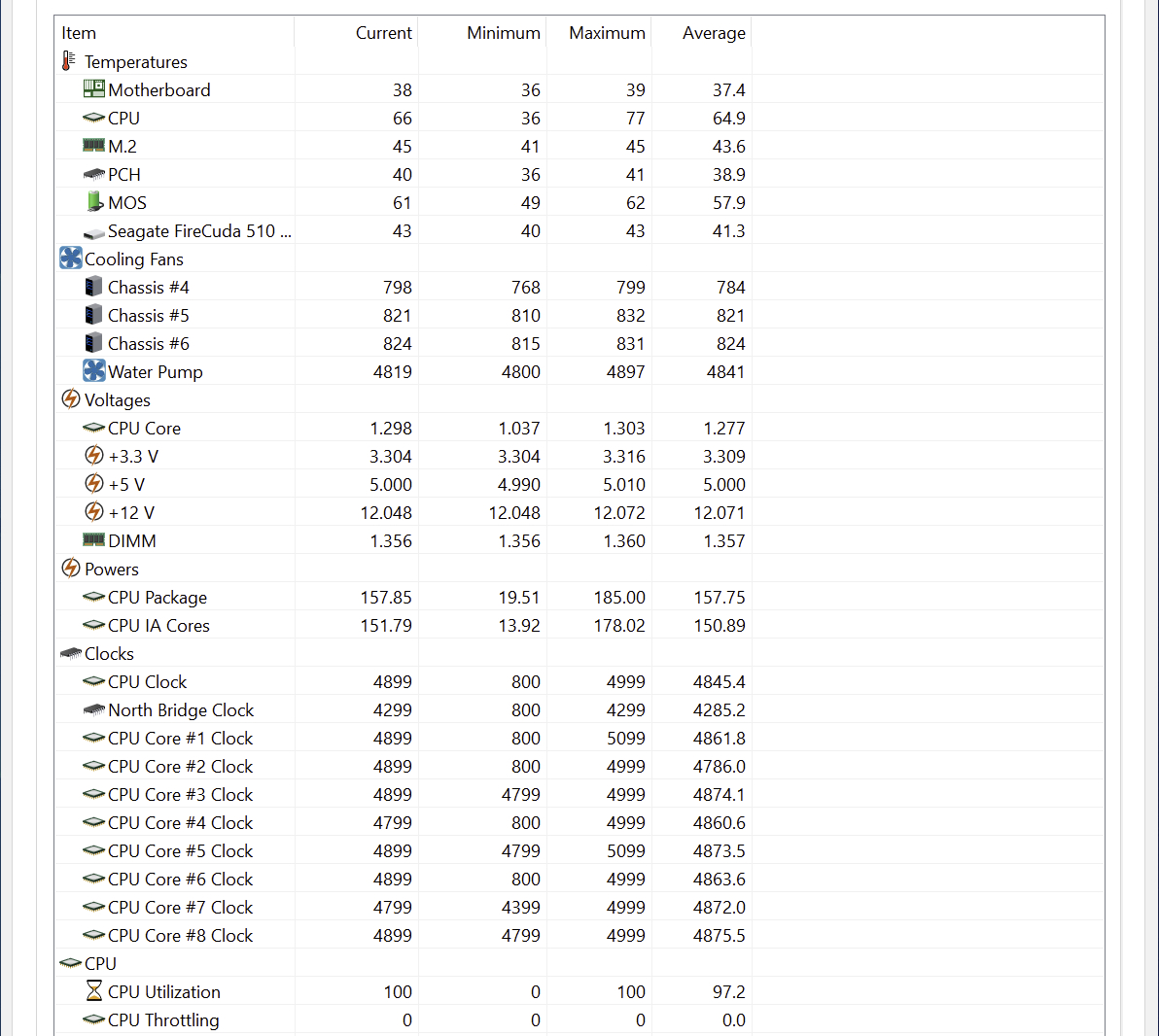Sort by the Current column header
Screen dimensions: 1159x1036
pyautogui.click(x=383, y=33)
